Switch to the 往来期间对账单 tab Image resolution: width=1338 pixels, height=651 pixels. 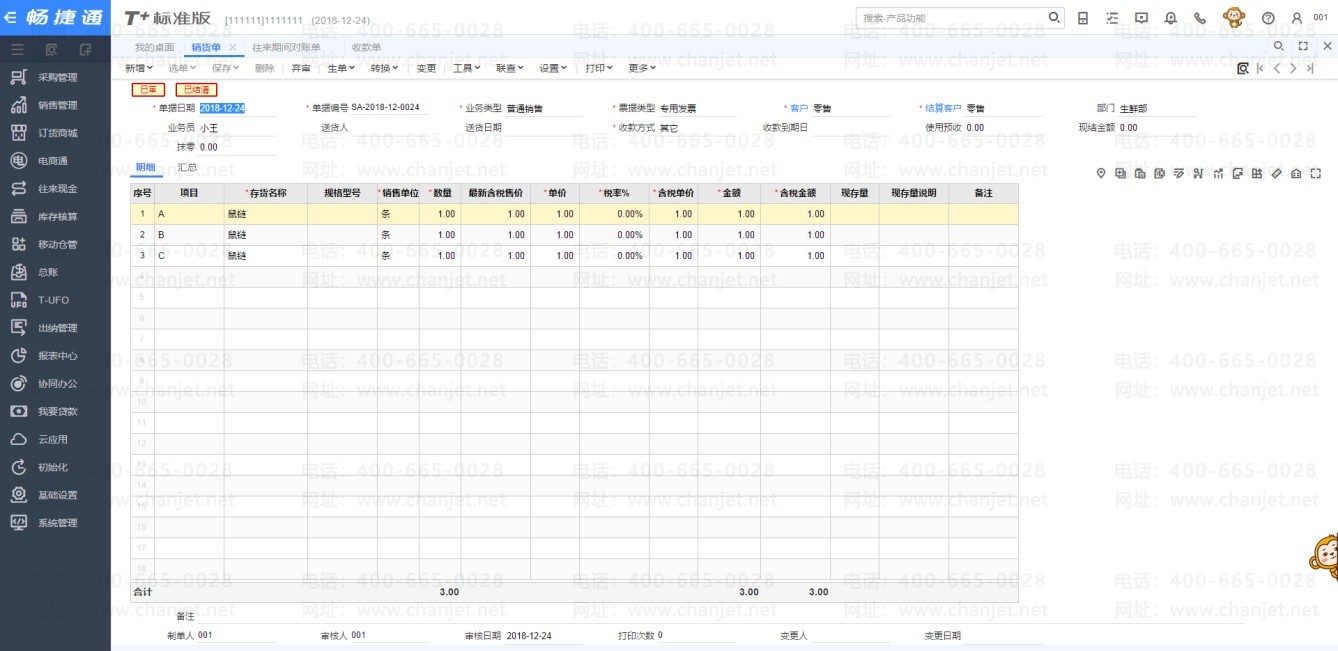click(x=286, y=47)
